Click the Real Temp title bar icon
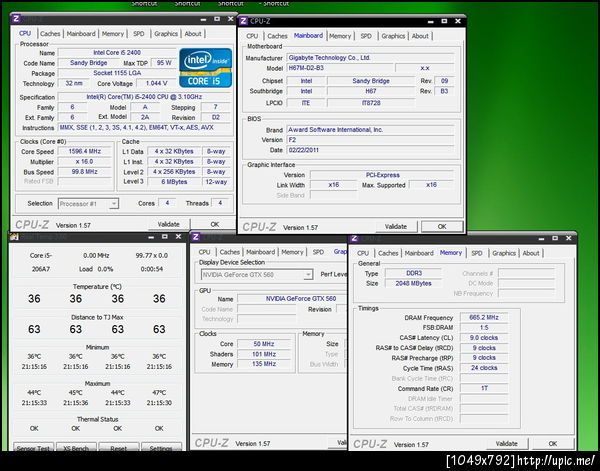 coord(15,237)
